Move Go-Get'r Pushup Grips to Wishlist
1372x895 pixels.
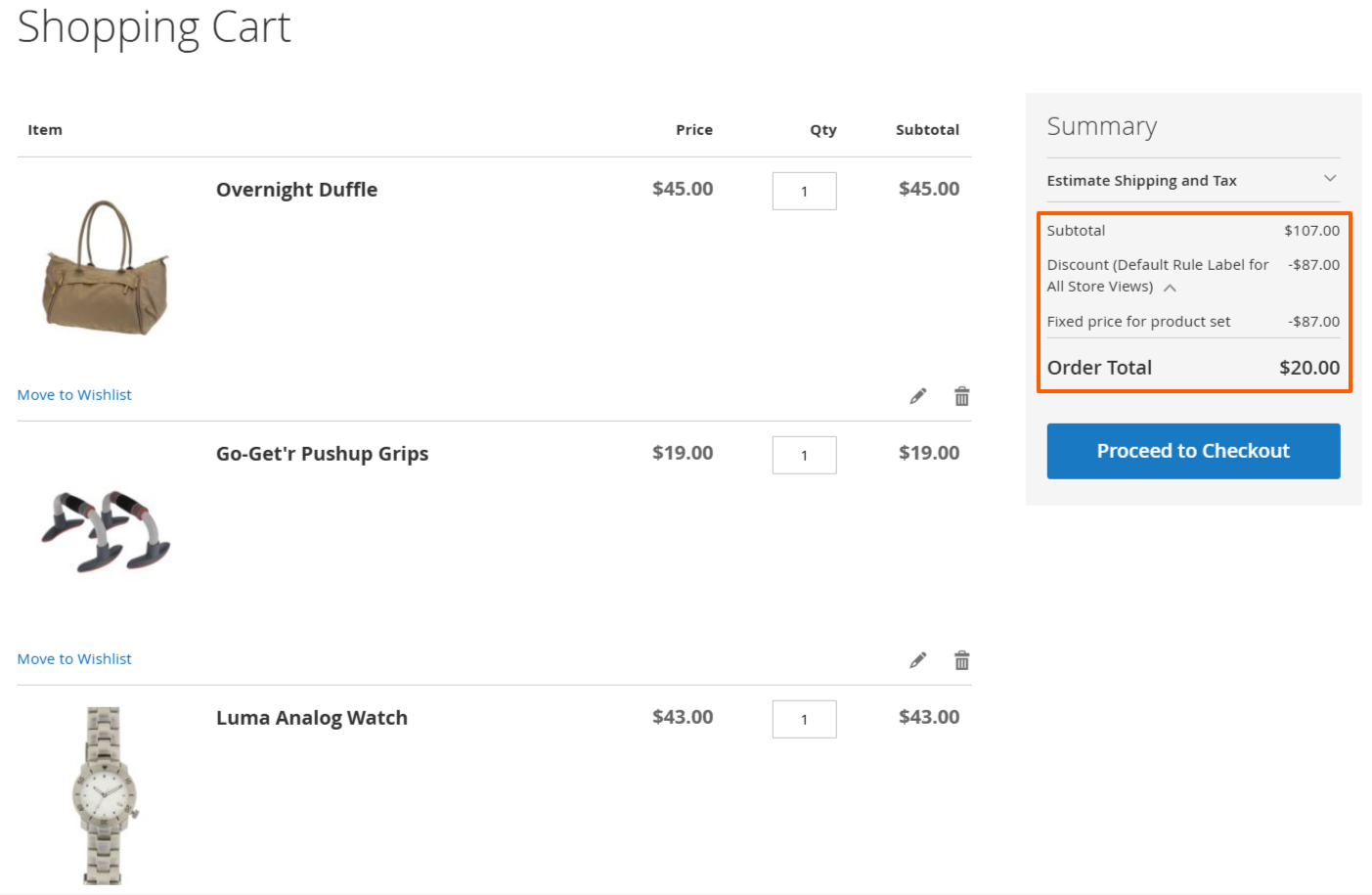tap(74, 659)
